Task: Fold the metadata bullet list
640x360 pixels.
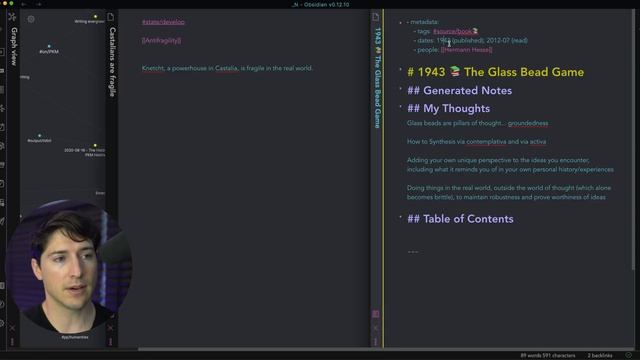Action: (x=400, y=22)
